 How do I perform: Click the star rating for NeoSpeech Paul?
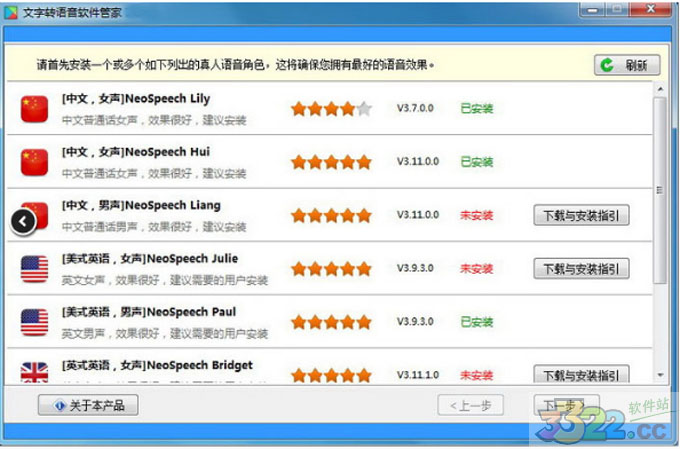tap(331, 322)
